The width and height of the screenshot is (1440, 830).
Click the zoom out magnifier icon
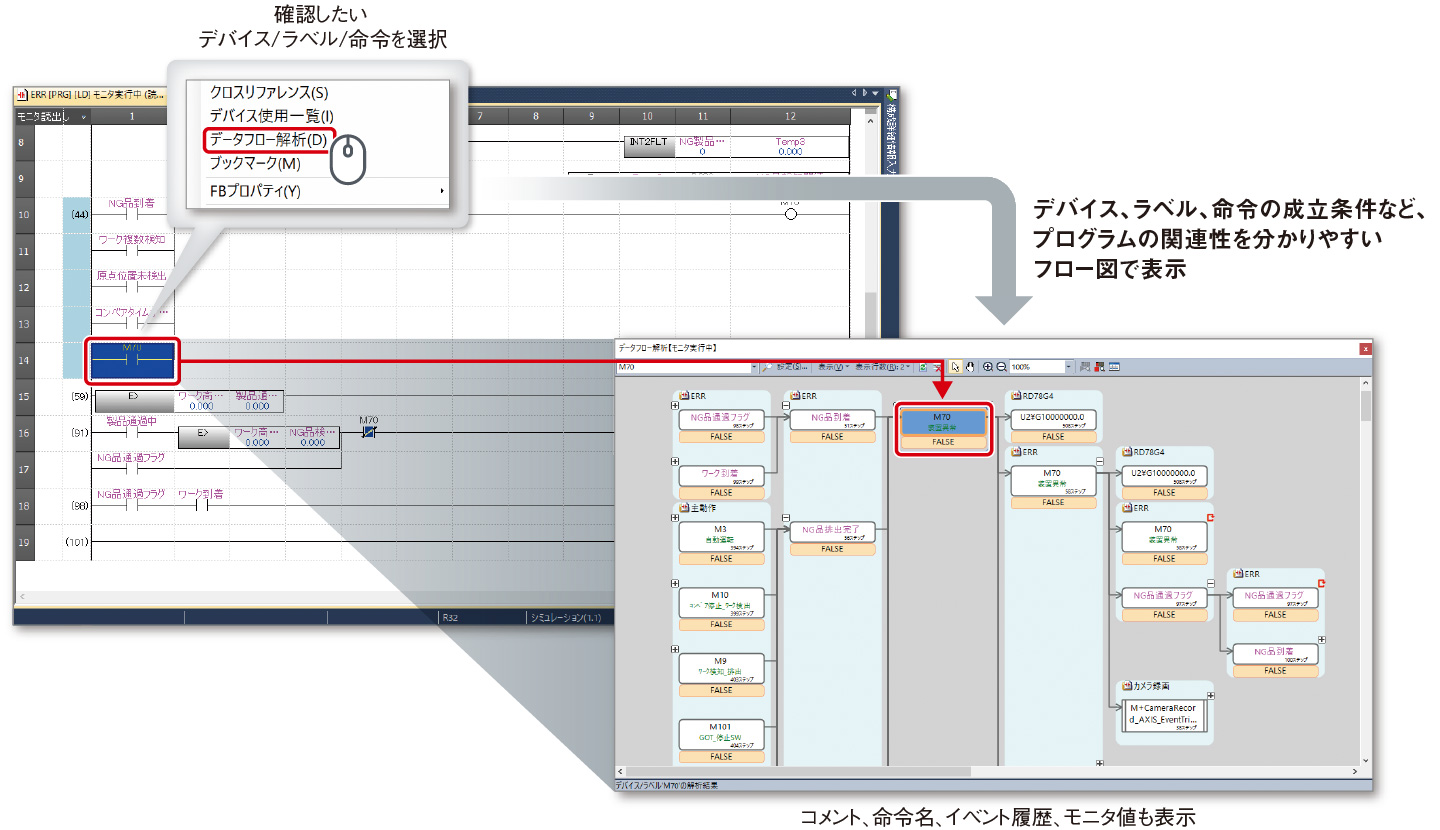coord(1001,367)
